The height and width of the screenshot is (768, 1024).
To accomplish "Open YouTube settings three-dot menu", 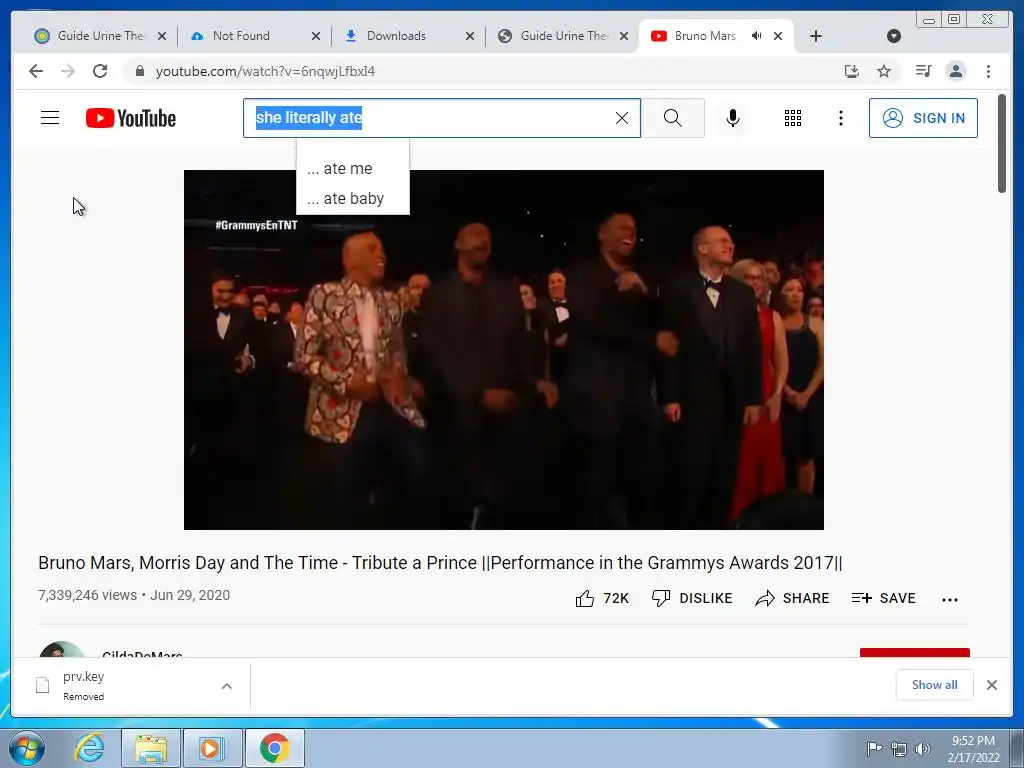I will 840,118.
